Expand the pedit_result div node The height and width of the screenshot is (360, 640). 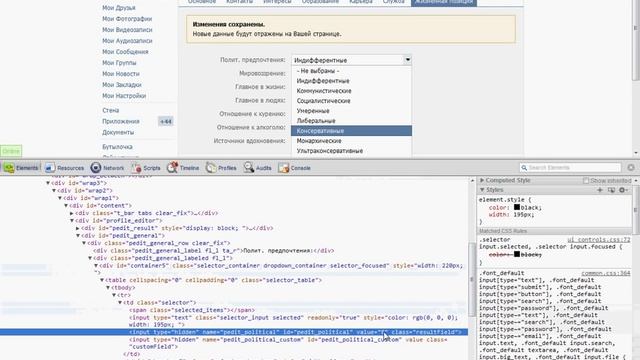coord(78,228)
